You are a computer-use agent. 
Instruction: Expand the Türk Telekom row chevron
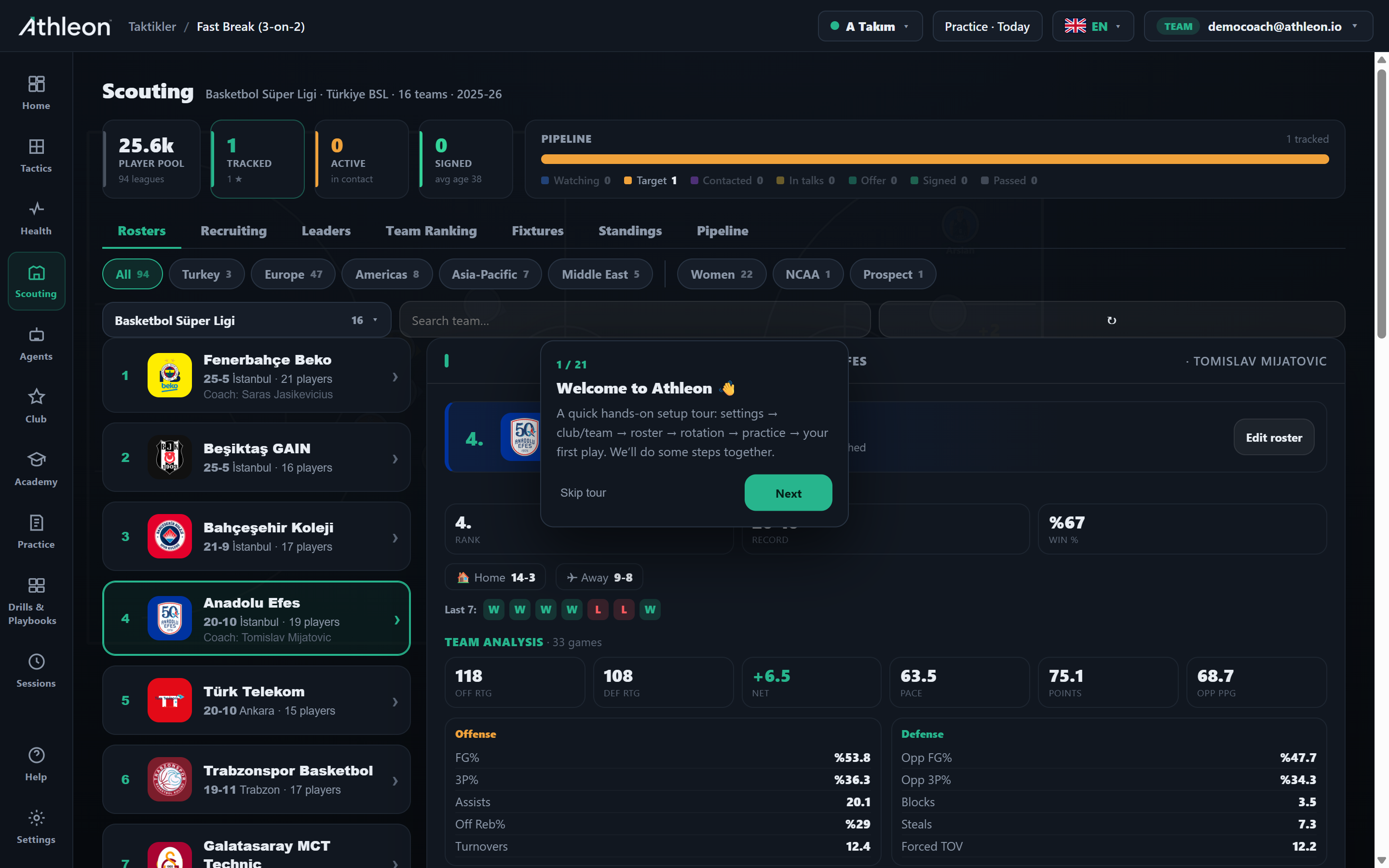(x=395, y=702)
